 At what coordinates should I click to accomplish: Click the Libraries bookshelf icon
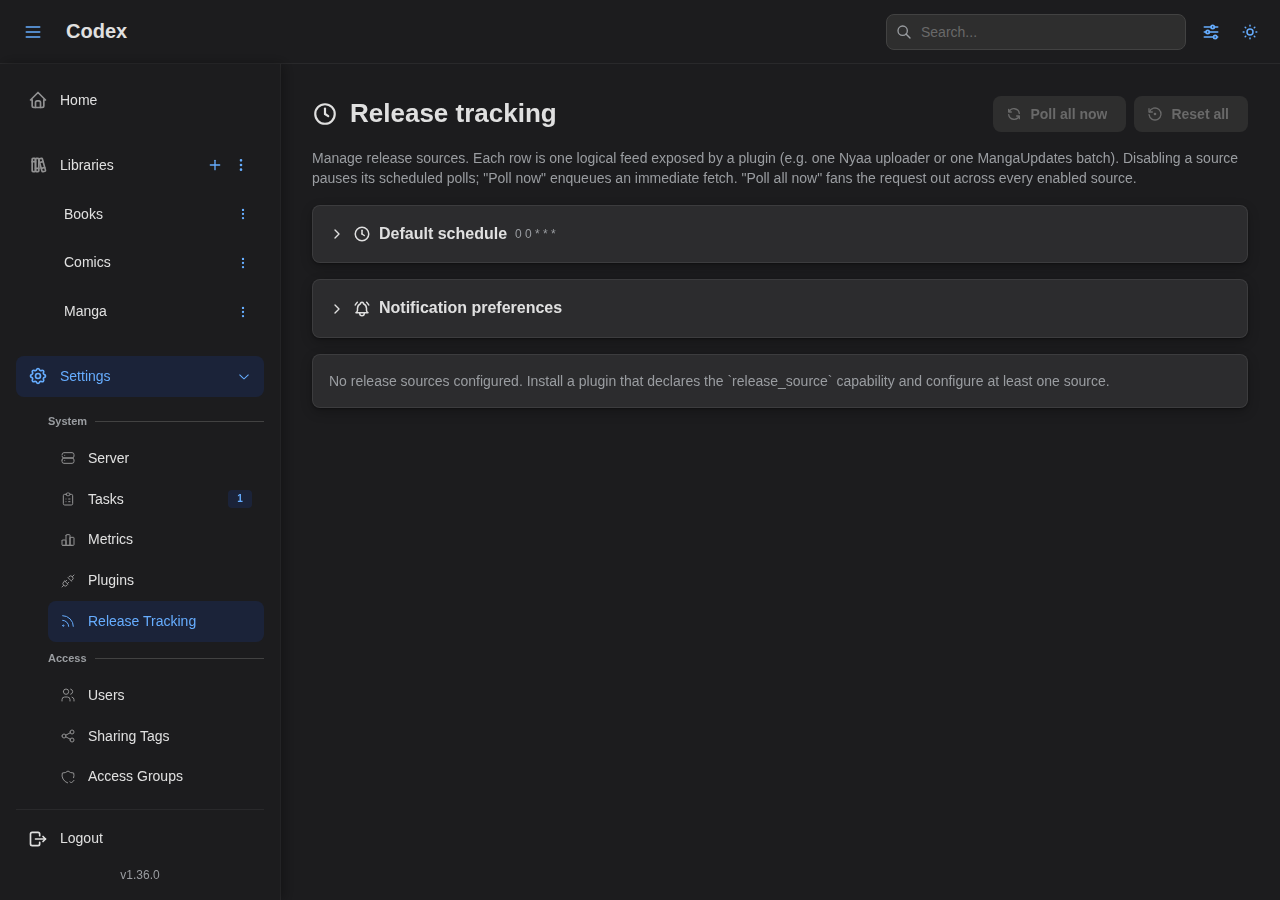[x=38, y=165]
